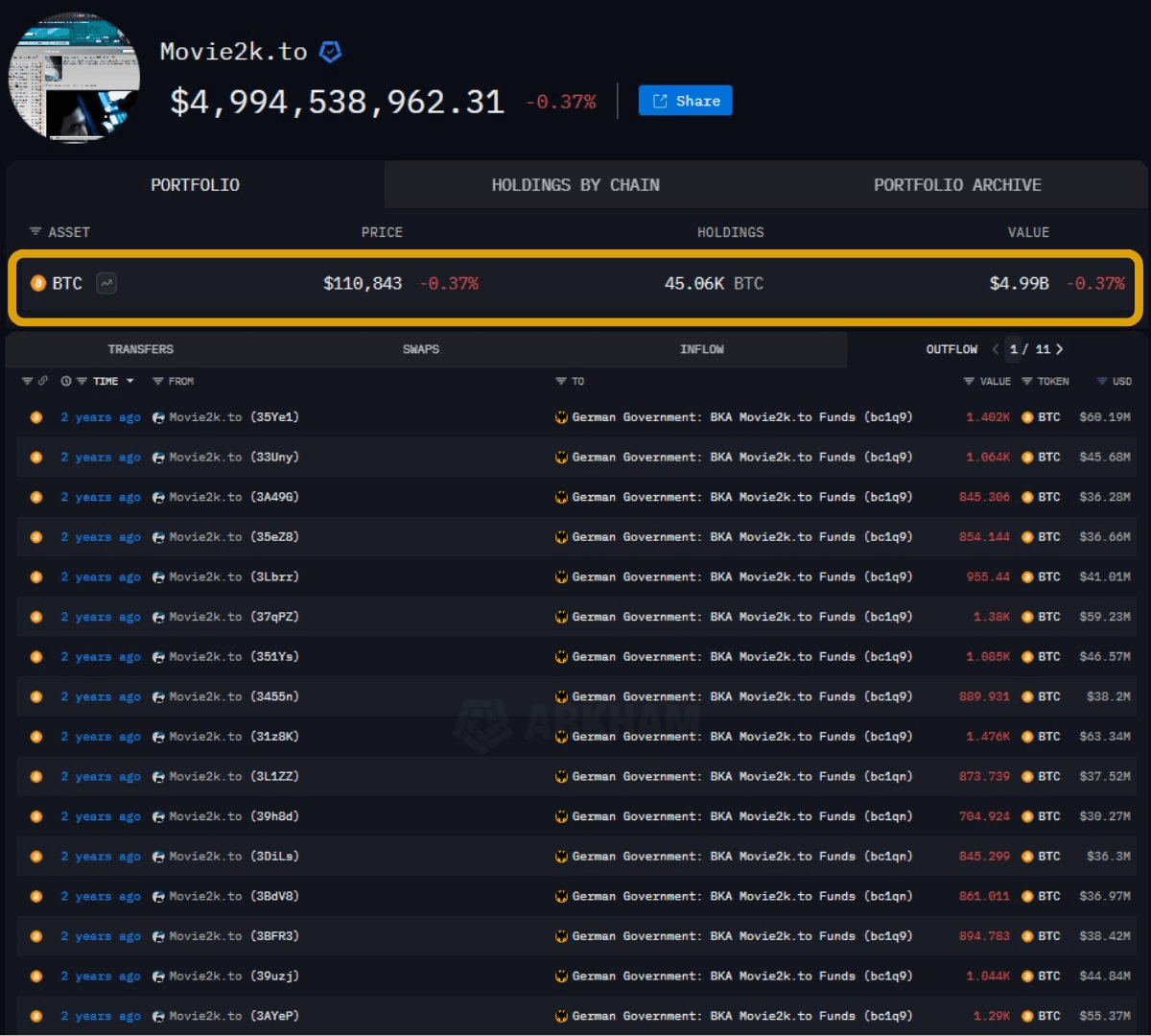Click the BTC token icon in the 3455n row
Screen dimensions: 1151x1036
pos(1027,697)
